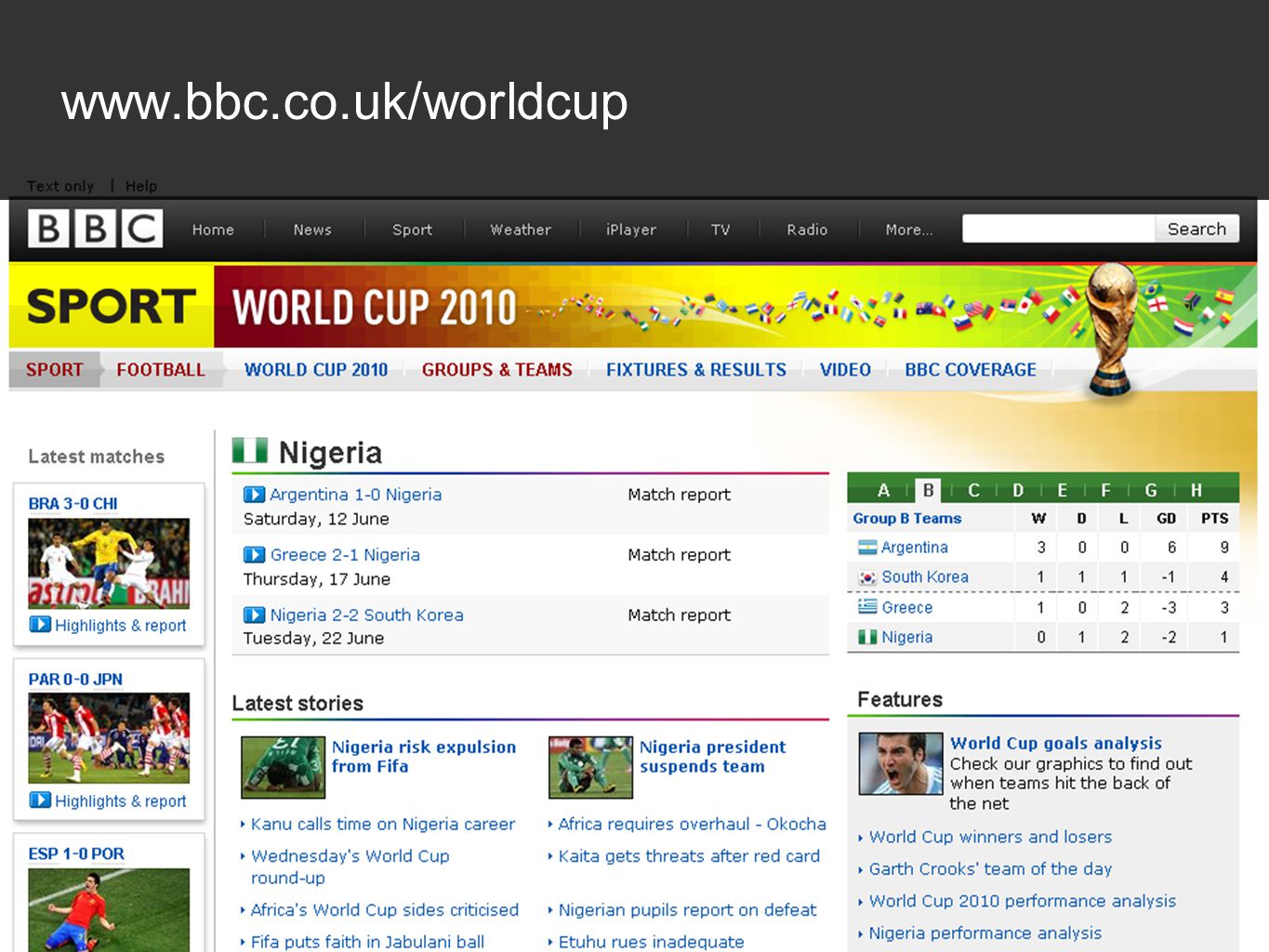Select SPORT tab in section navigation
The image size is (1269, 952).
tap(54, 370)
